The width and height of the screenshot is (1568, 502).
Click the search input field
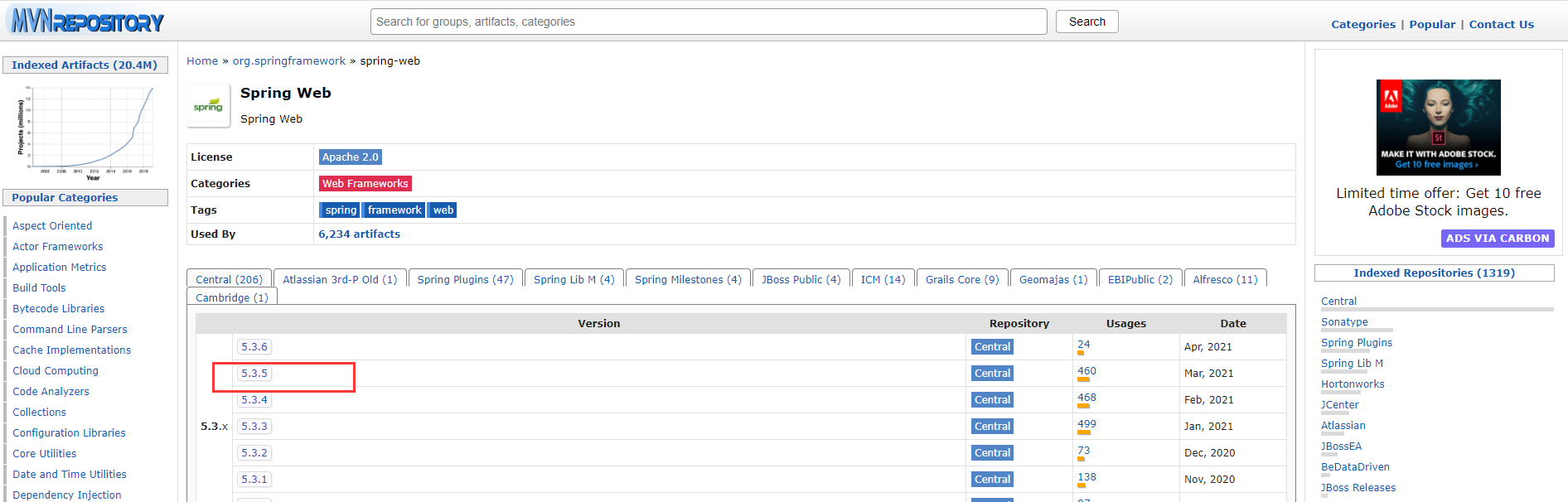[709, 22]
